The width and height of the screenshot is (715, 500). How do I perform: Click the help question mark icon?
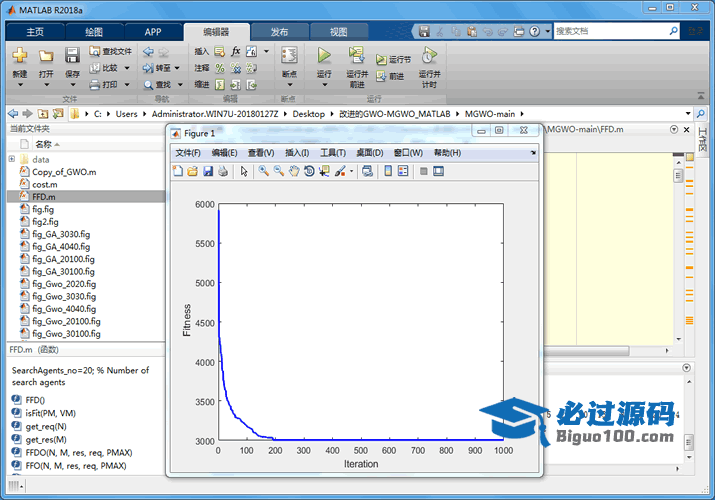534,31
